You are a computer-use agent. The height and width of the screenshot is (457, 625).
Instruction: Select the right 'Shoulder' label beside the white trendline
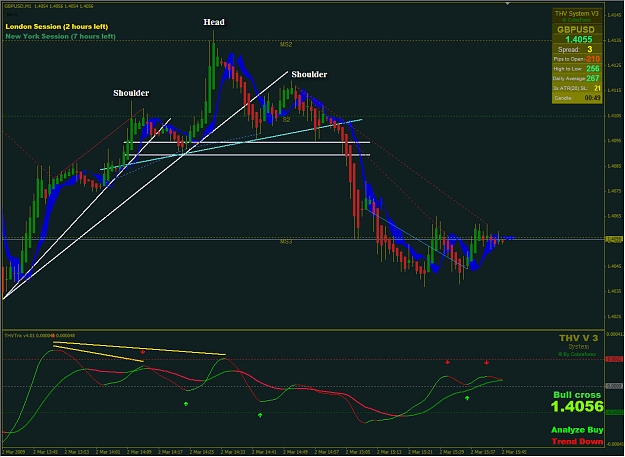point(309,75)
